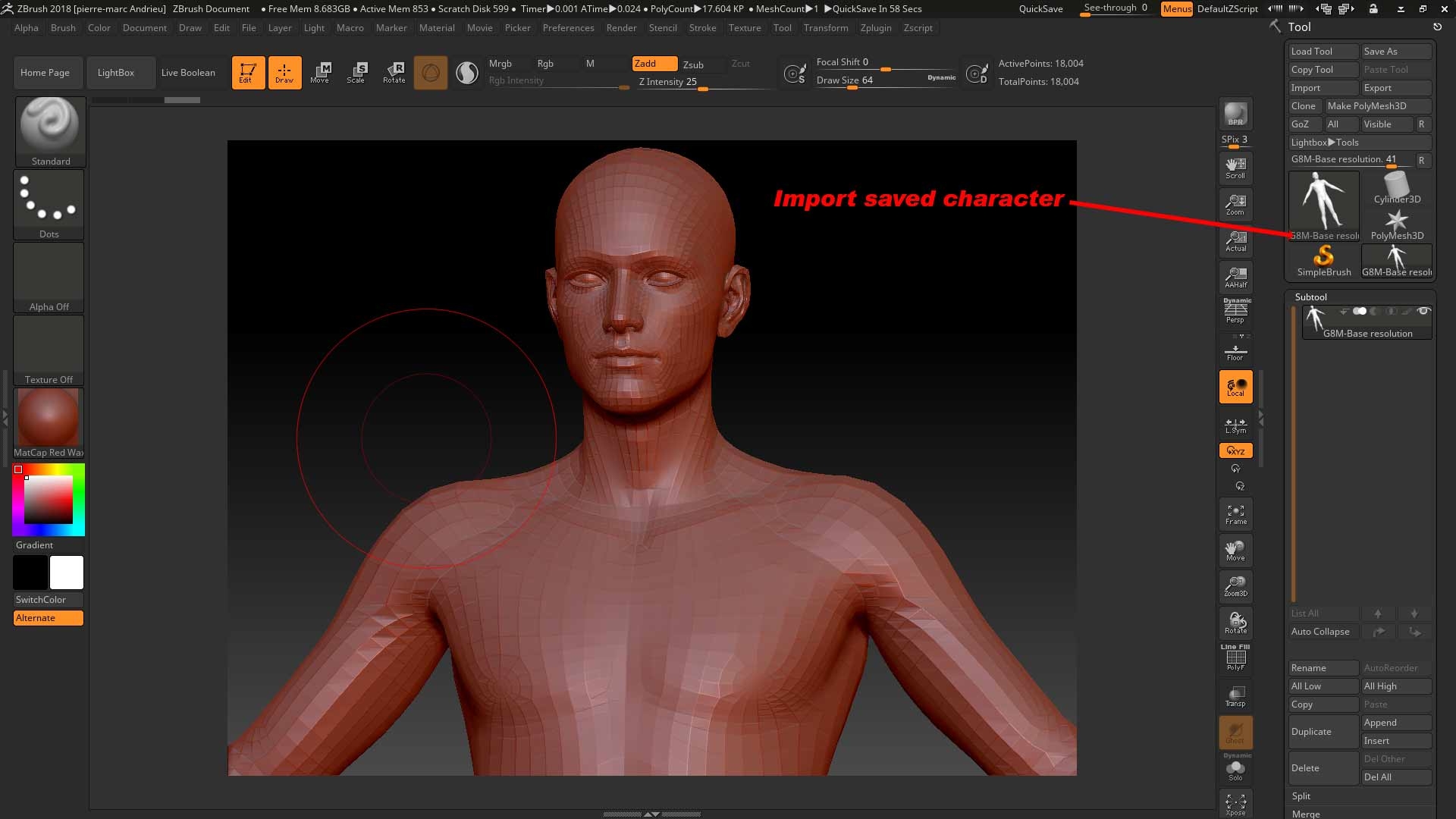Select the Rotate tool on the right shelf
The height and width of the screenshot is (819, 1456).
click(x=1235, y=621)
